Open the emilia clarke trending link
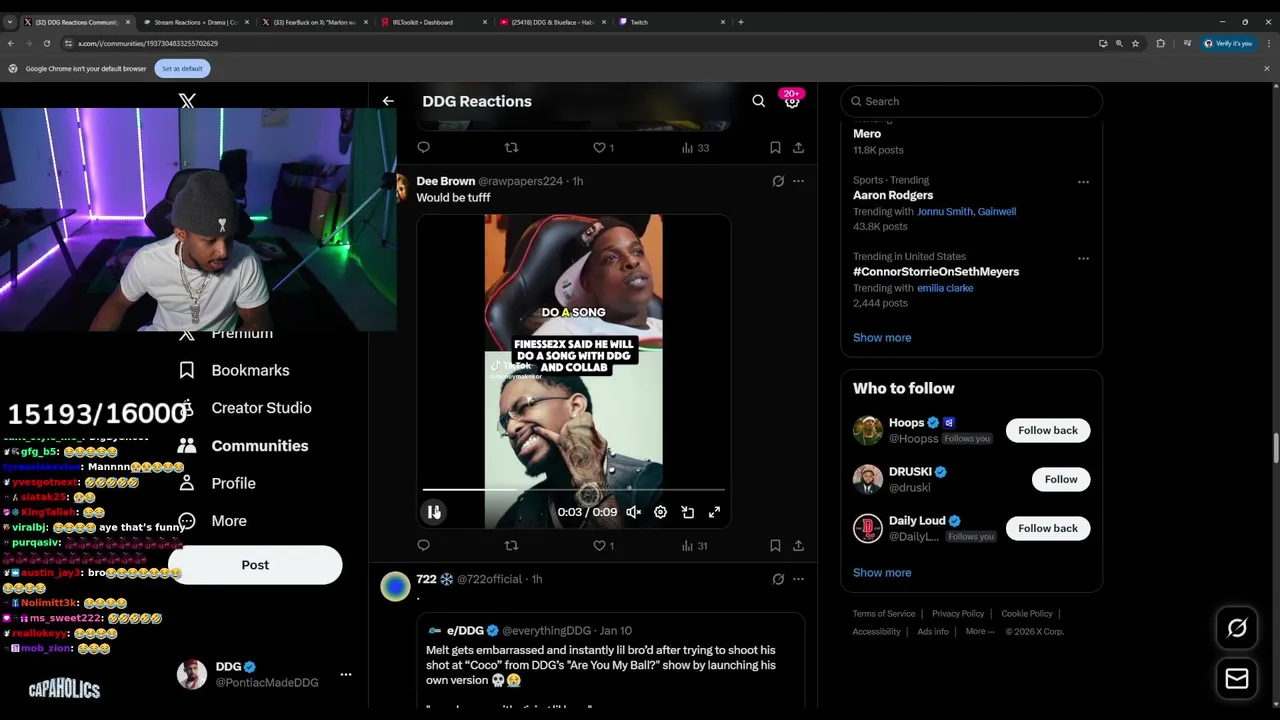The height and width of the screenshot is (720, 1280). coord(945,288)
